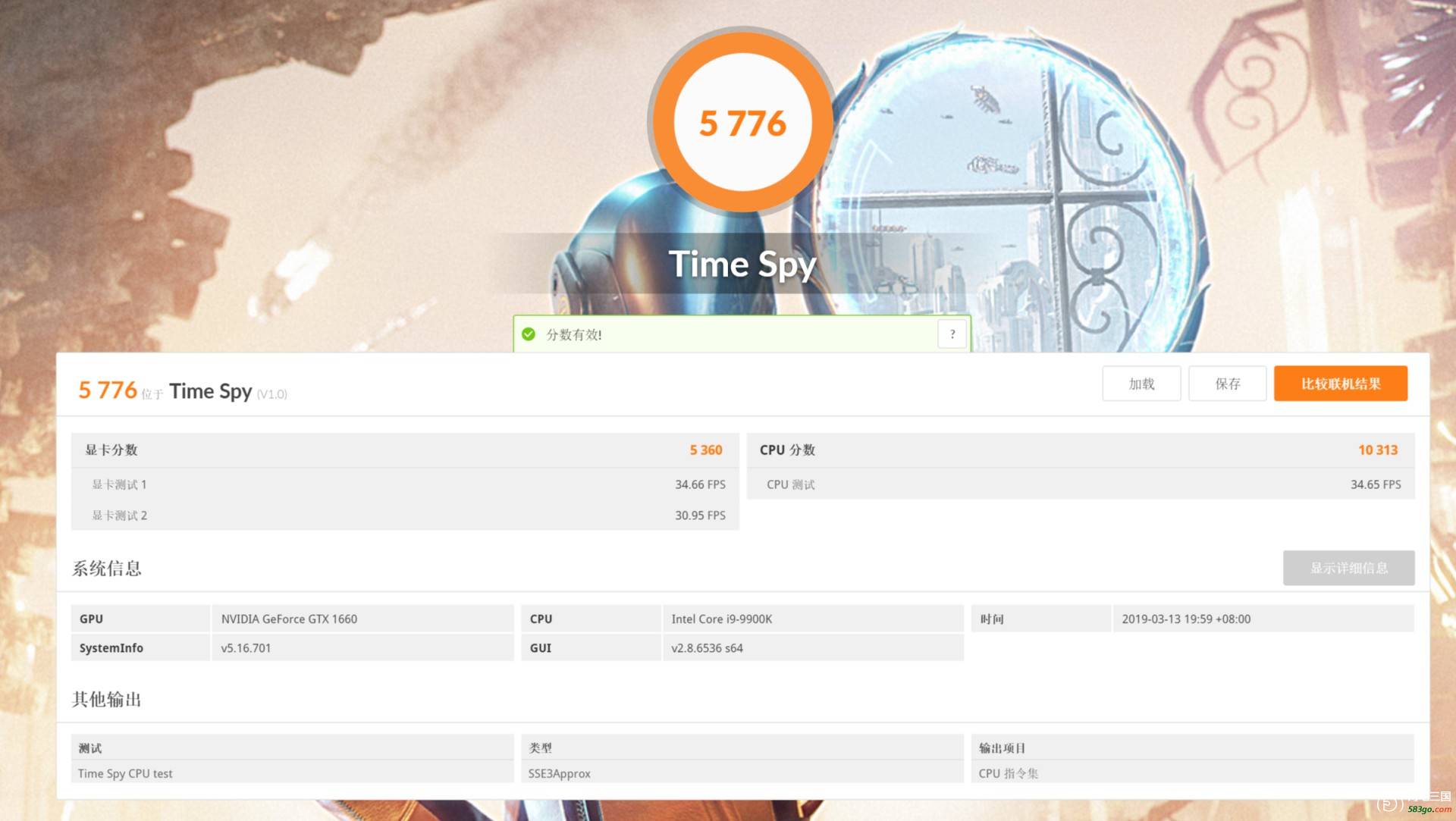
Task: Click the GPU label cell
Action: 140,619
